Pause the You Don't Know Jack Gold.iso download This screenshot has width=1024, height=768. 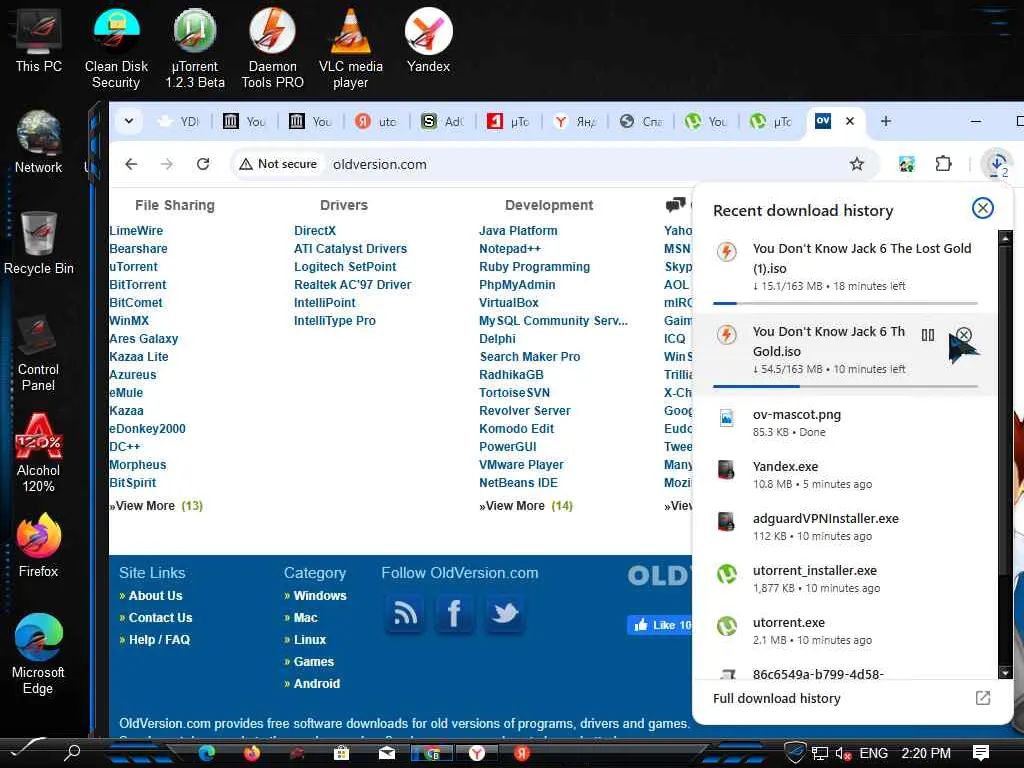(x=928, y=335)
